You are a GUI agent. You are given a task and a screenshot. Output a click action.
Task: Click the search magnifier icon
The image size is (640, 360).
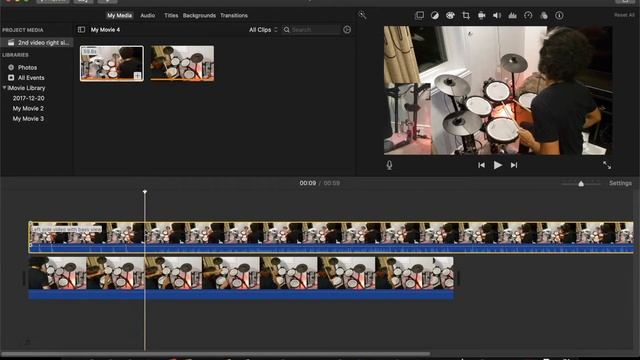coord(287,30)
